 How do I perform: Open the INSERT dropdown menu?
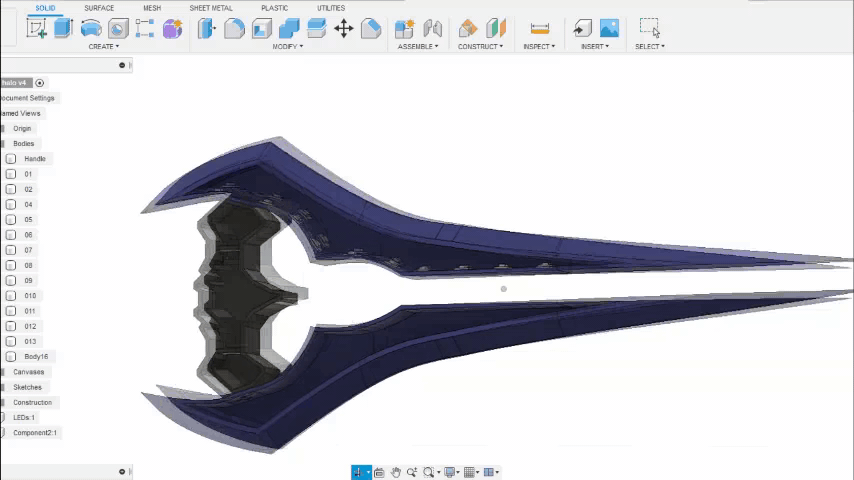(x=595, y=47)
